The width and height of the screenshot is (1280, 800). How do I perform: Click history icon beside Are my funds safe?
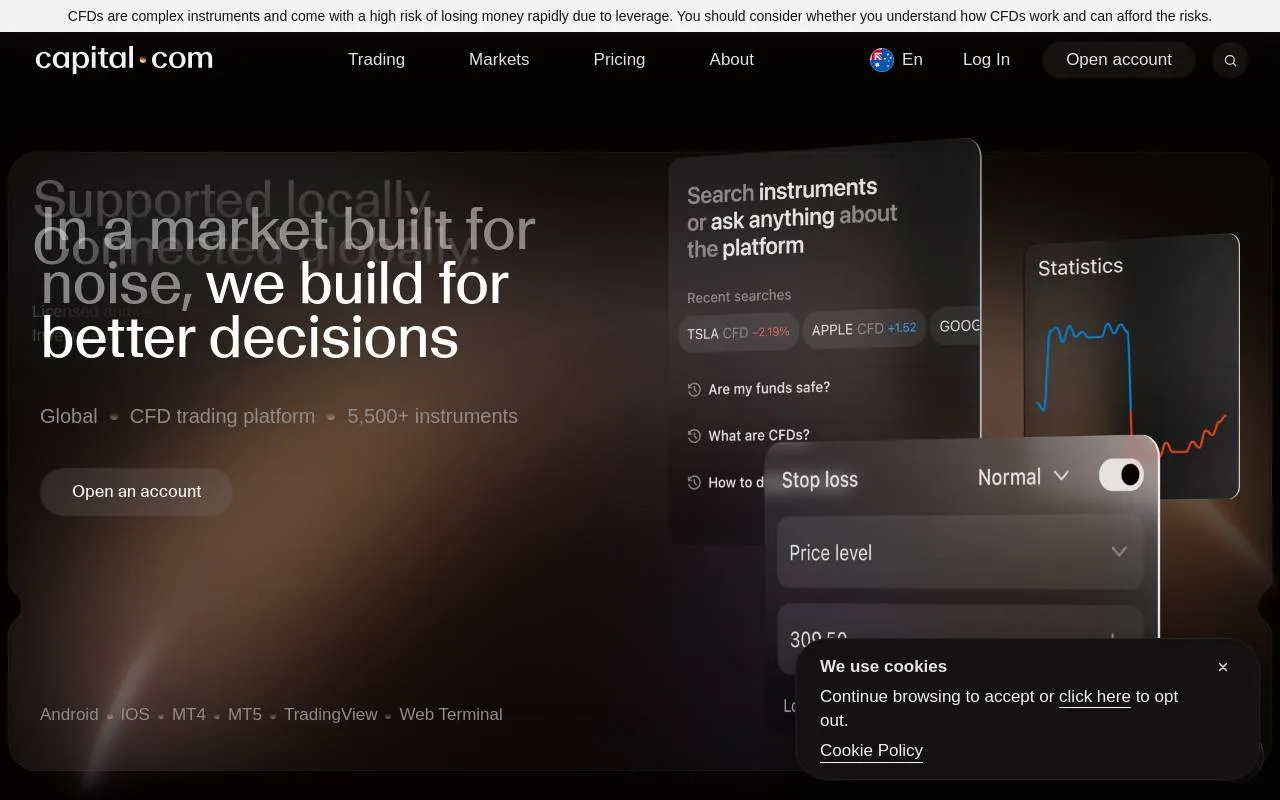(x=694, y=390)
